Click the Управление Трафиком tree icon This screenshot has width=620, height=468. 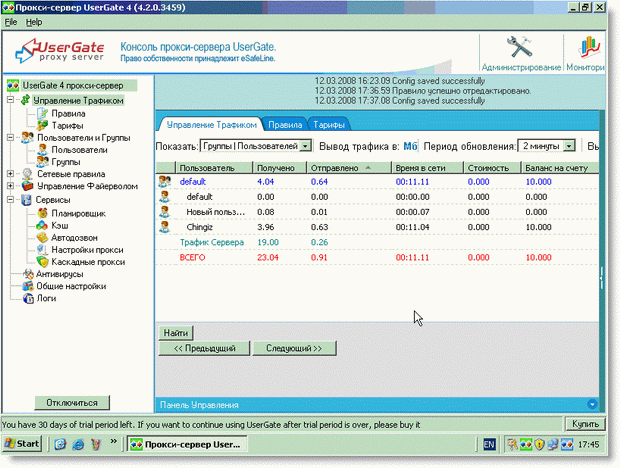click(x=26, y=100)
